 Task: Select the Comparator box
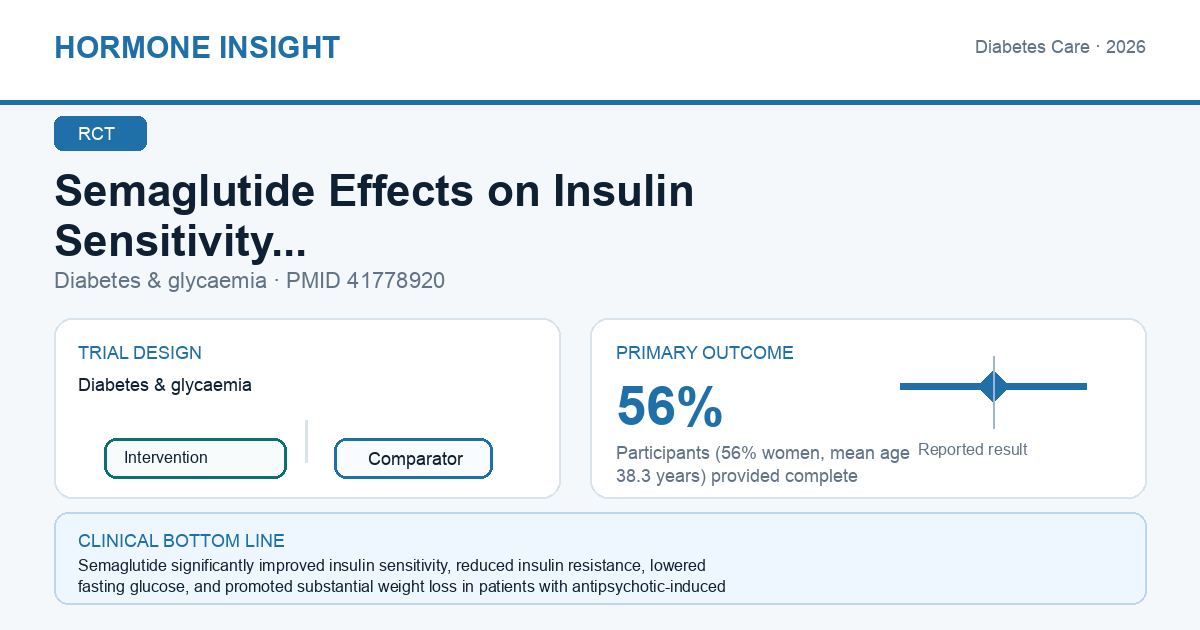coord(414,459)
